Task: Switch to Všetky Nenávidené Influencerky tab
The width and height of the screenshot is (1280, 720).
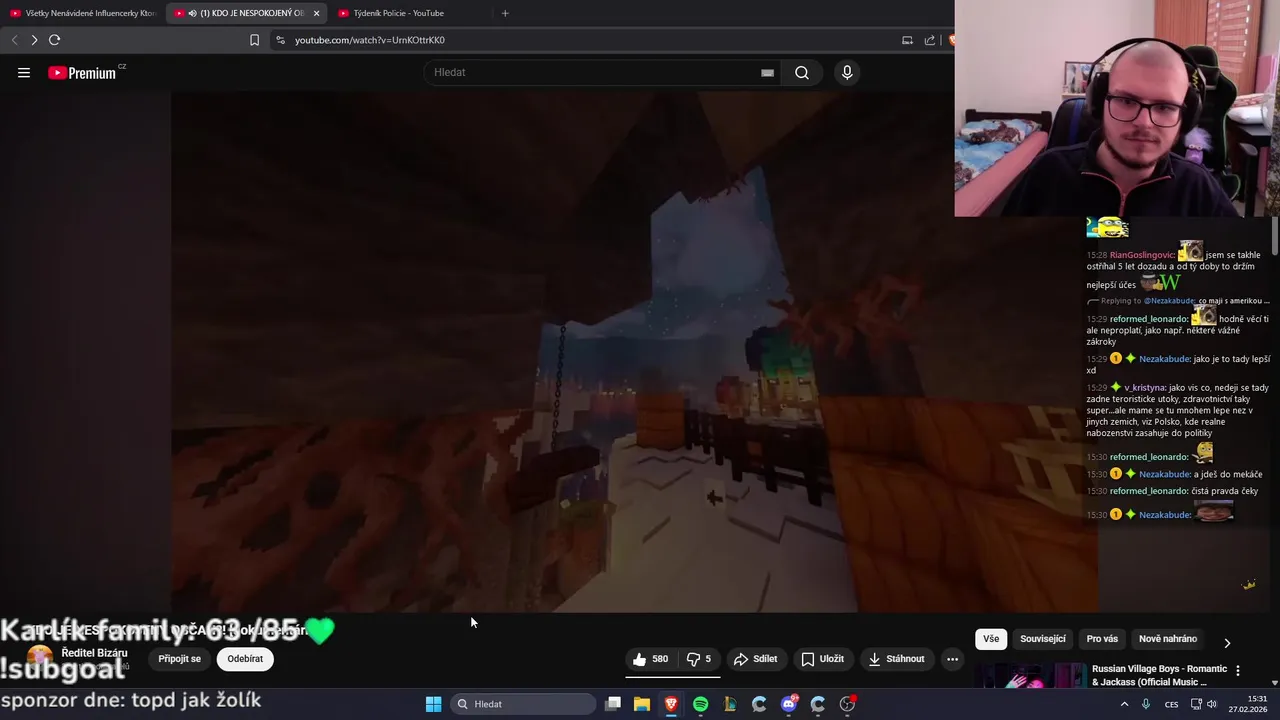Action: pos(83,13)
